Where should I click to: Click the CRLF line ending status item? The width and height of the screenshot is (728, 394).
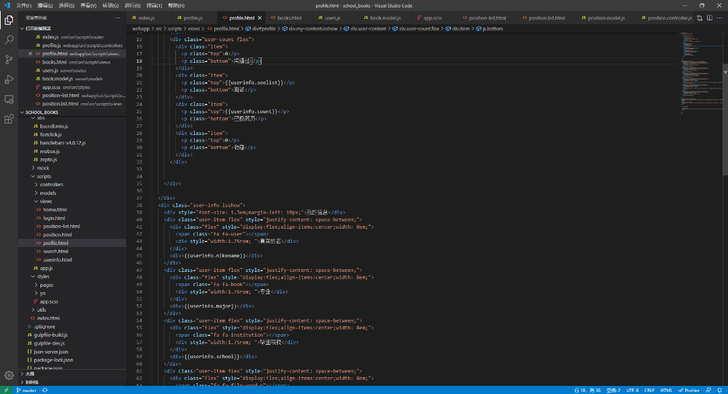point(649,390)
